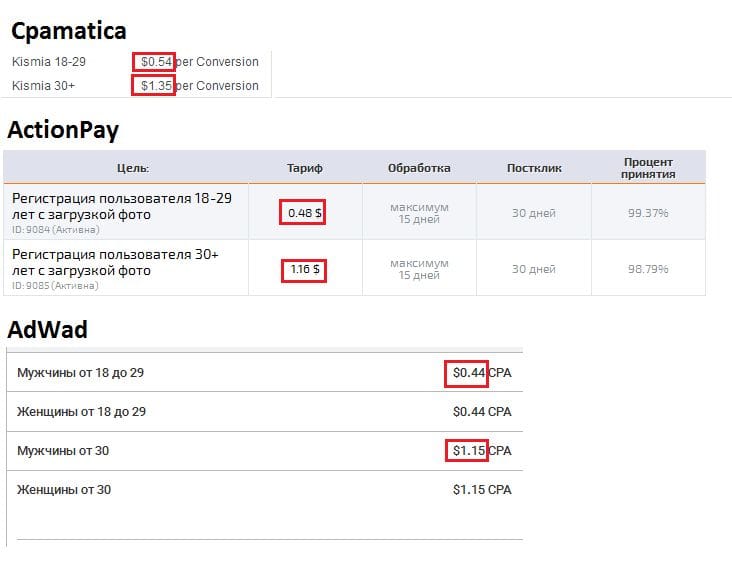Select the 'Мужчины от 18 до 29' row label

click(x=80, y=373)
